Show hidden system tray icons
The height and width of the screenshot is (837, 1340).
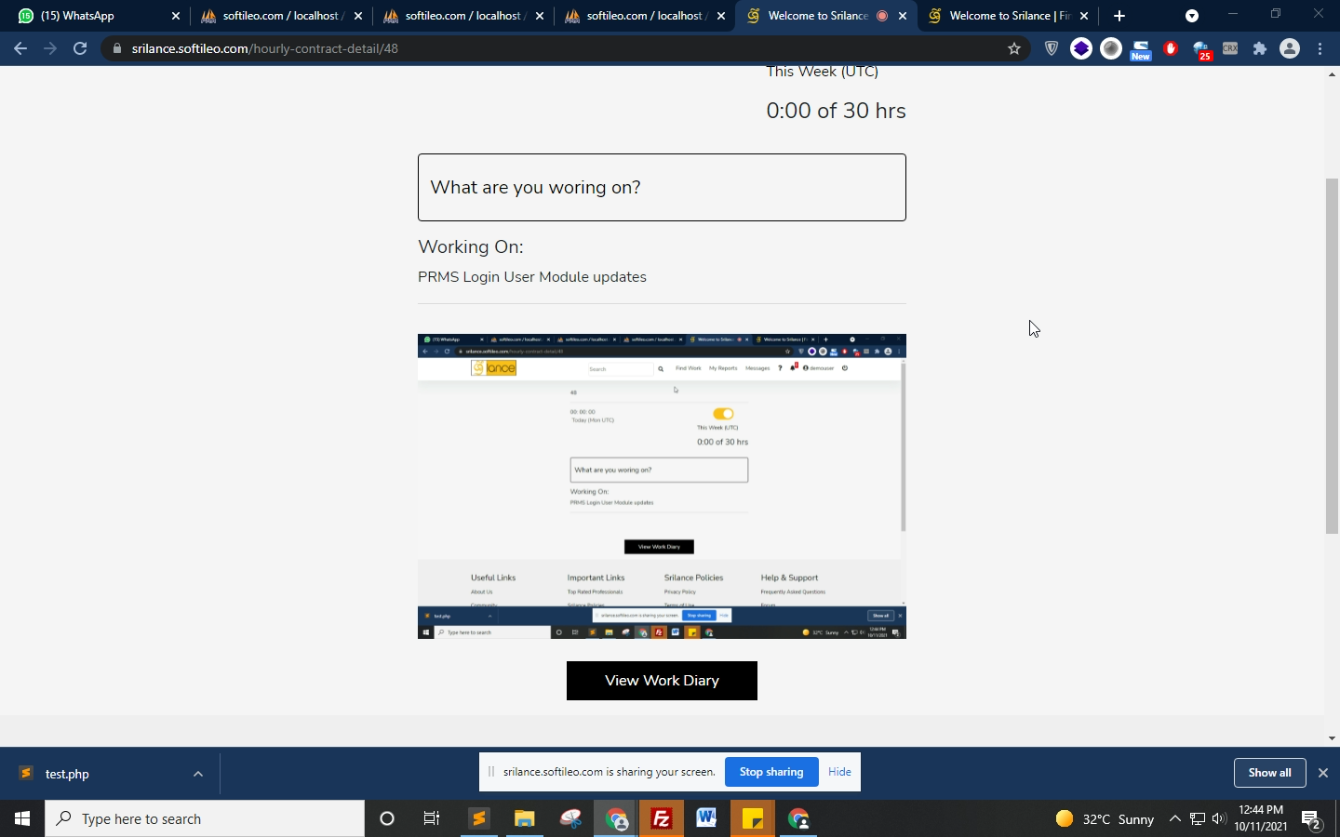tap(1175, 819)
